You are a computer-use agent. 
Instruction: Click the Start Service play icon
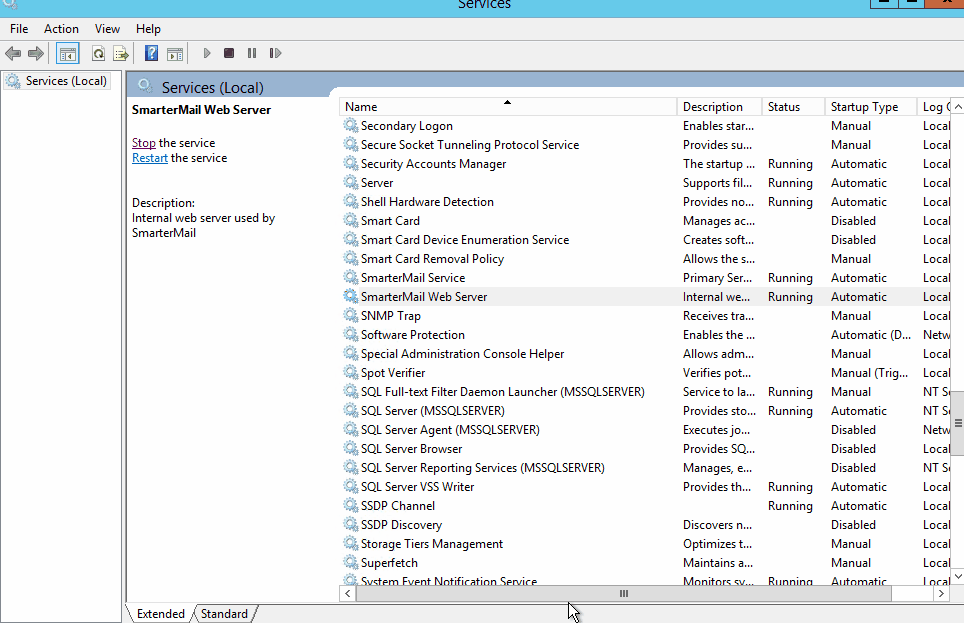click(x=207, y=54)
